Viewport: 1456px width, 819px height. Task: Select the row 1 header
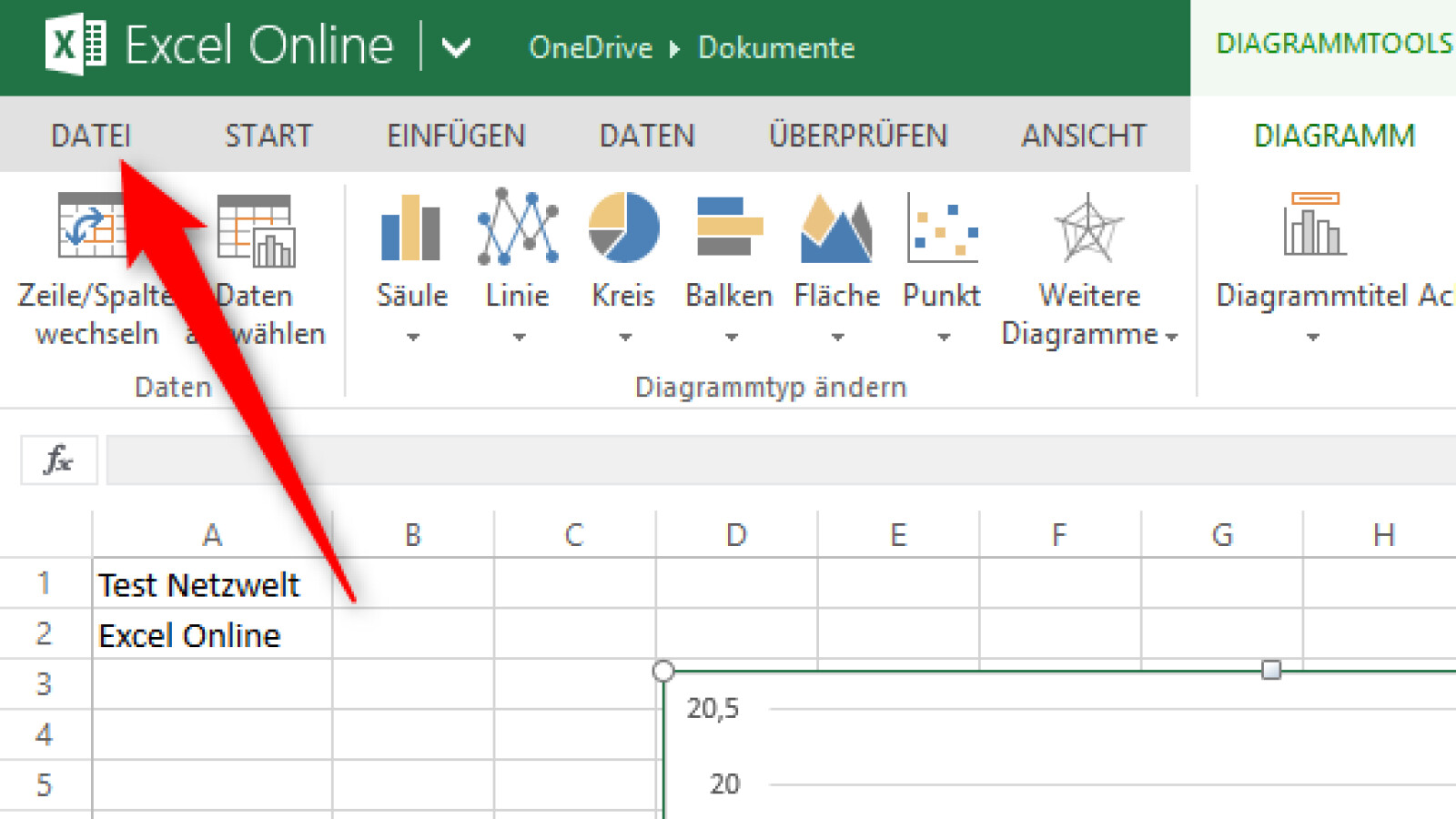pos(45,583)
